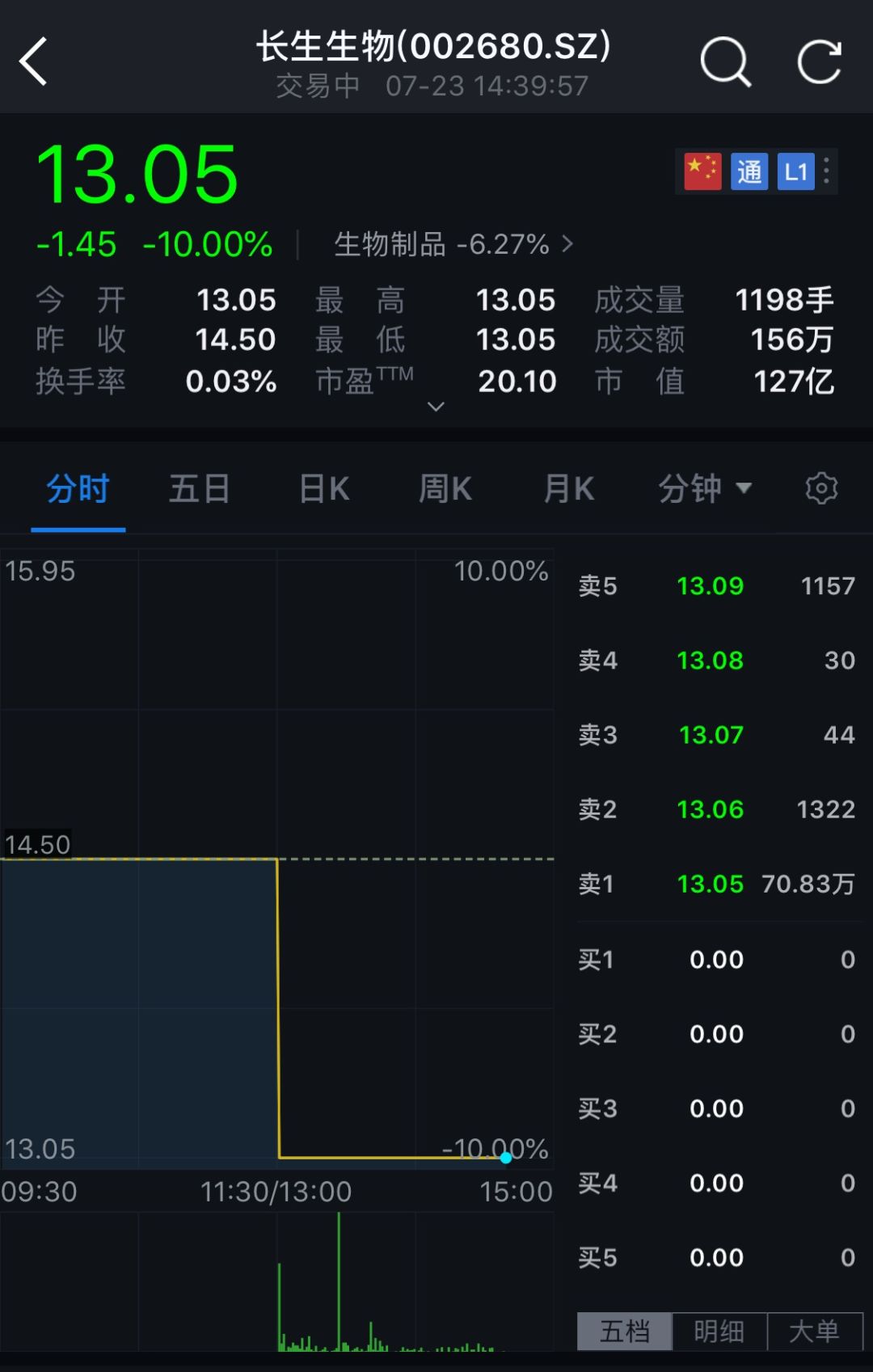Tap the 买3 row label
The height and width of the screenshot is (1372, 873).
(597, 1108)
